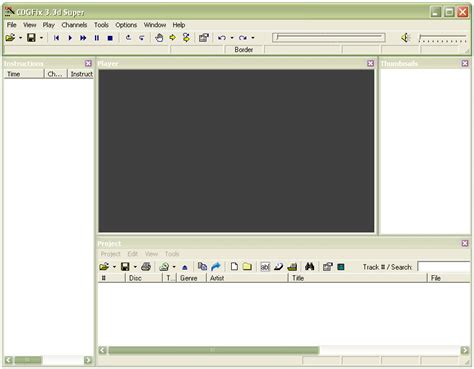Expand the Redo history dropdown arrow
Screen dimensions: 474x369
tap(253, 38)
